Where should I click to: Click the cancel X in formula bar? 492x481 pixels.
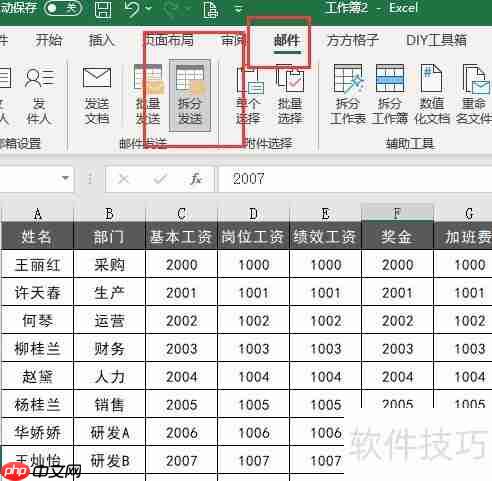pyautogui.click(x=124, y=179)
